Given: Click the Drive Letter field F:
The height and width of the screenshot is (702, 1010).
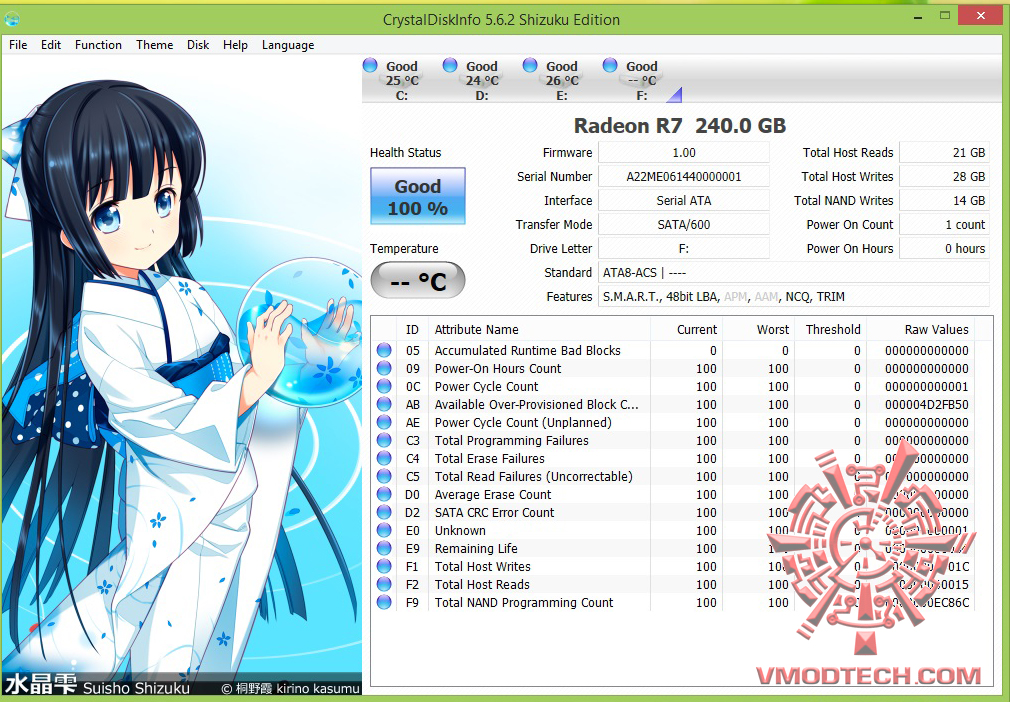Looking at the screenshot, I should coord(683,249).
